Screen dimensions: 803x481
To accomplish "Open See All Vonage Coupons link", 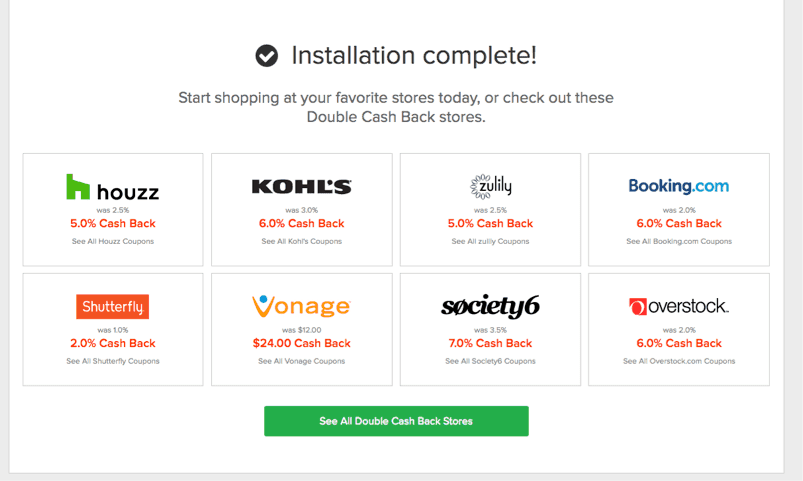I will tap(302, 361).
